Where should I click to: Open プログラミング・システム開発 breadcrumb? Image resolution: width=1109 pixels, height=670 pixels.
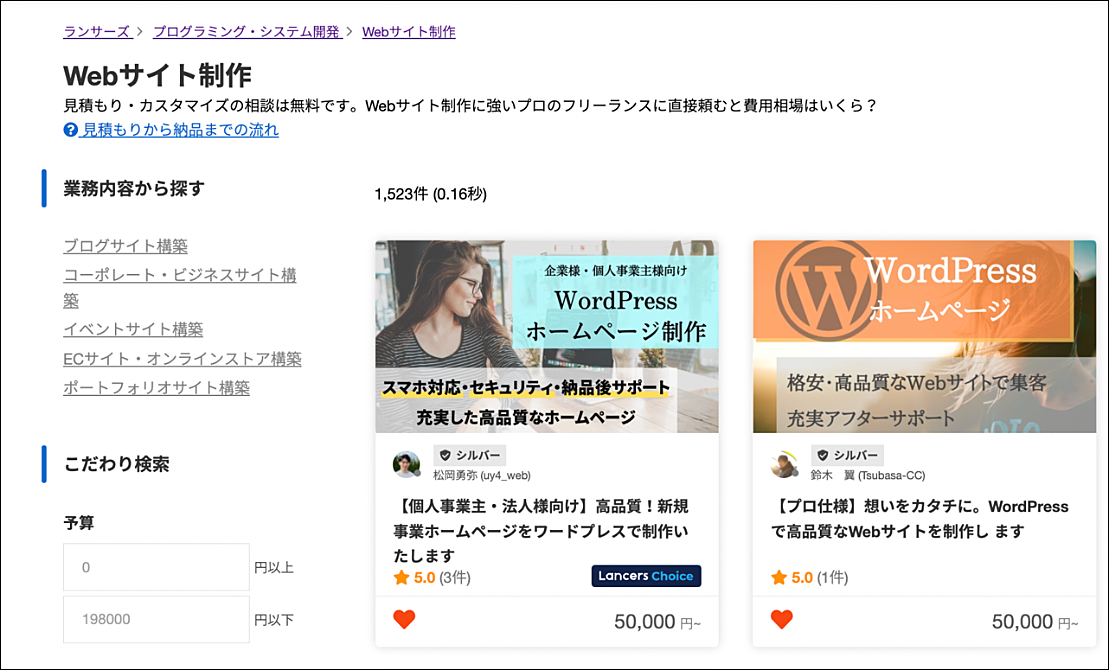pos(247,32)
